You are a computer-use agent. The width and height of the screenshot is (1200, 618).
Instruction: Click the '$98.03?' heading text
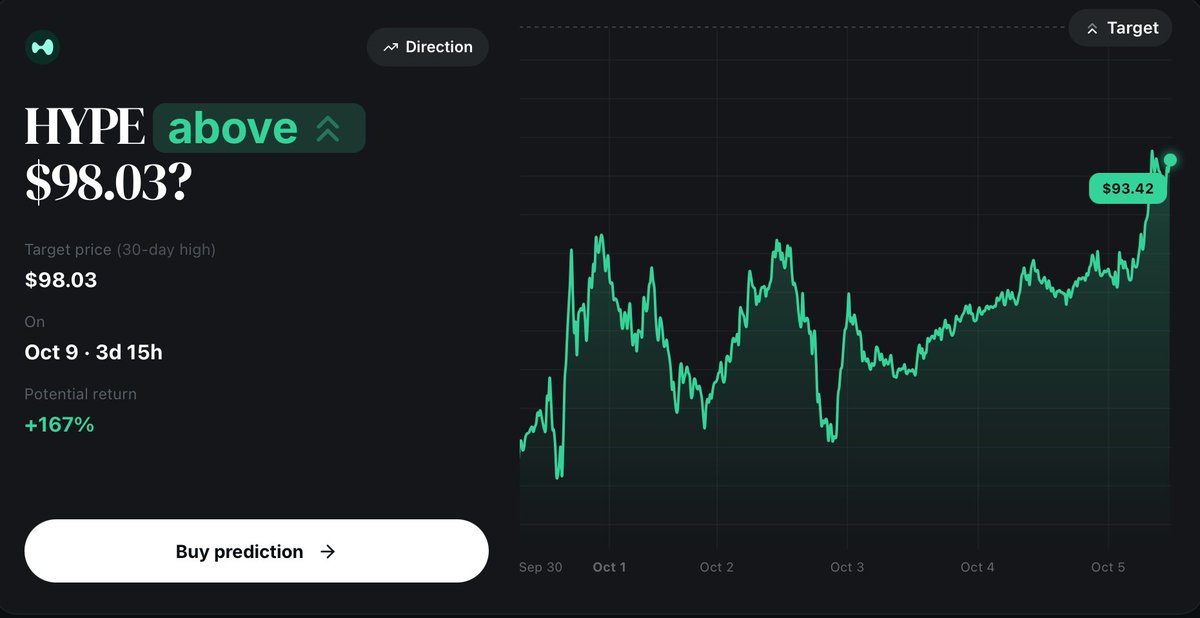(x=107, y=181)
